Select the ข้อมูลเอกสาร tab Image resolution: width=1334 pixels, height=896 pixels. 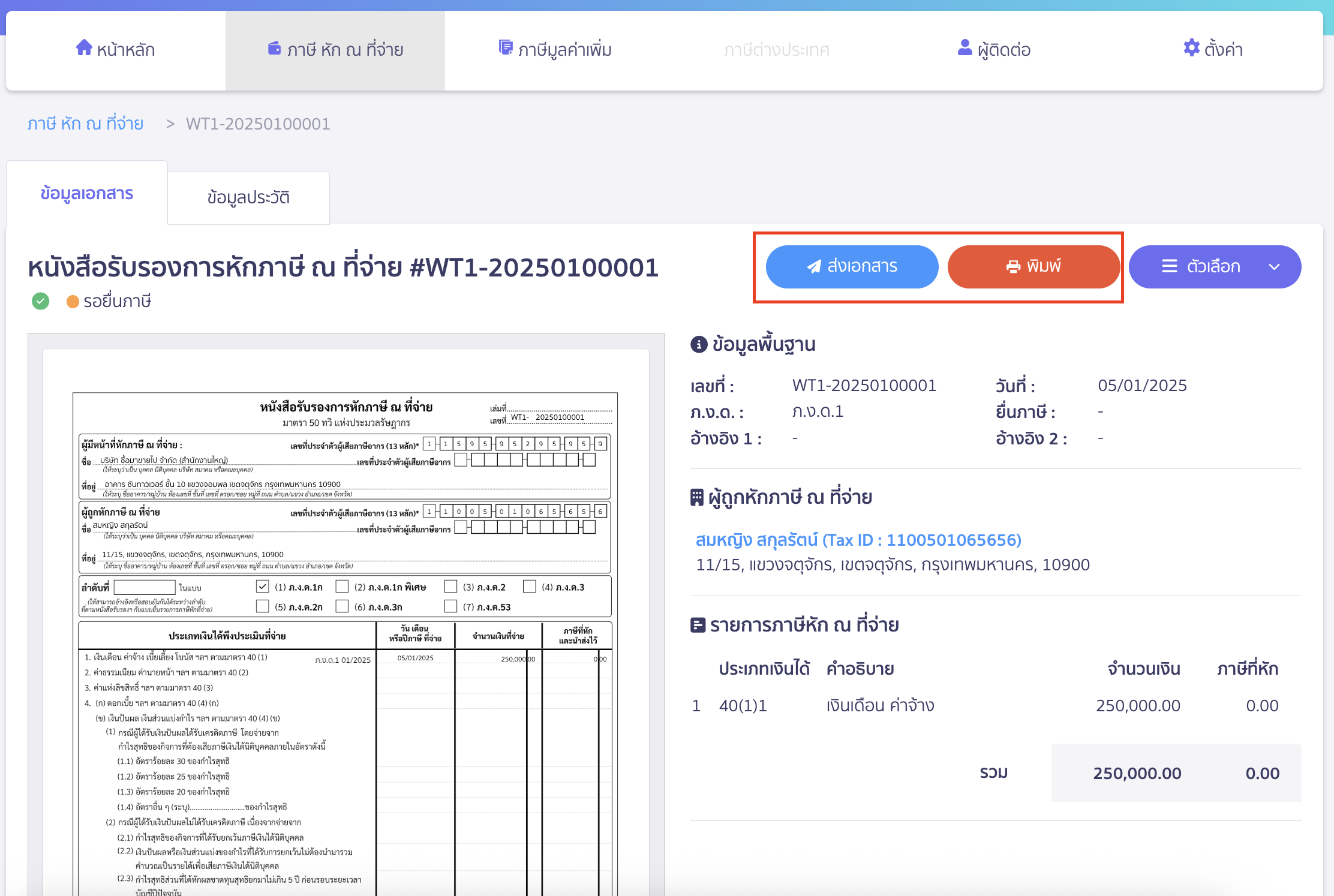coord(87,194)
